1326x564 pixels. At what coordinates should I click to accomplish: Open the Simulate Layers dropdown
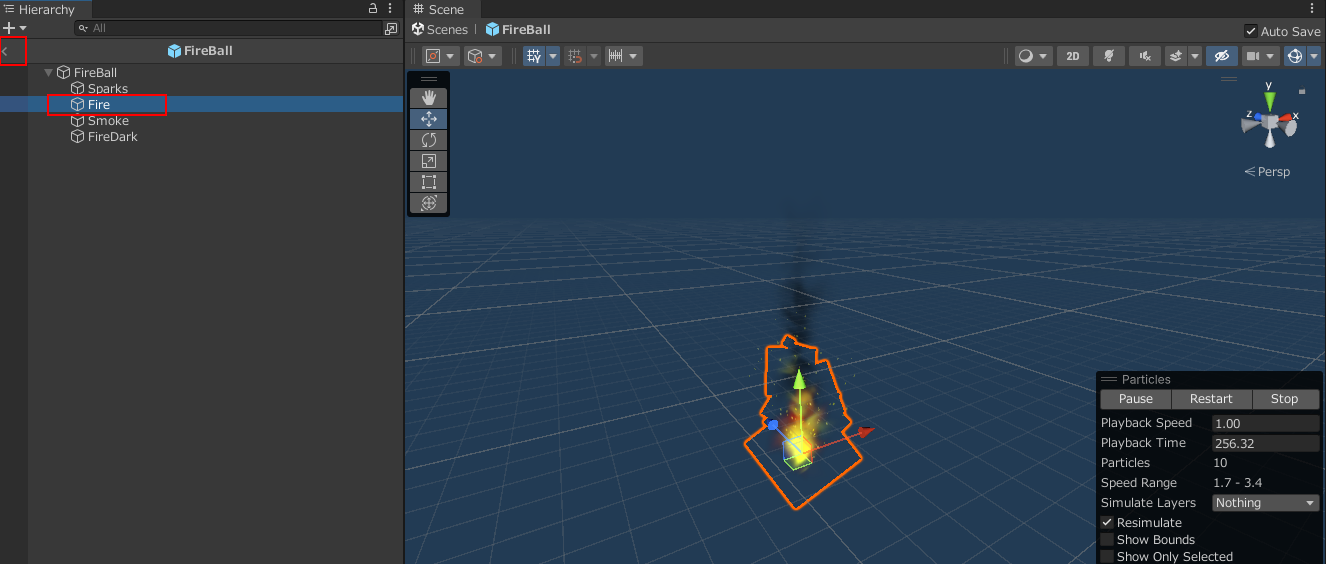coord(1265,503)
